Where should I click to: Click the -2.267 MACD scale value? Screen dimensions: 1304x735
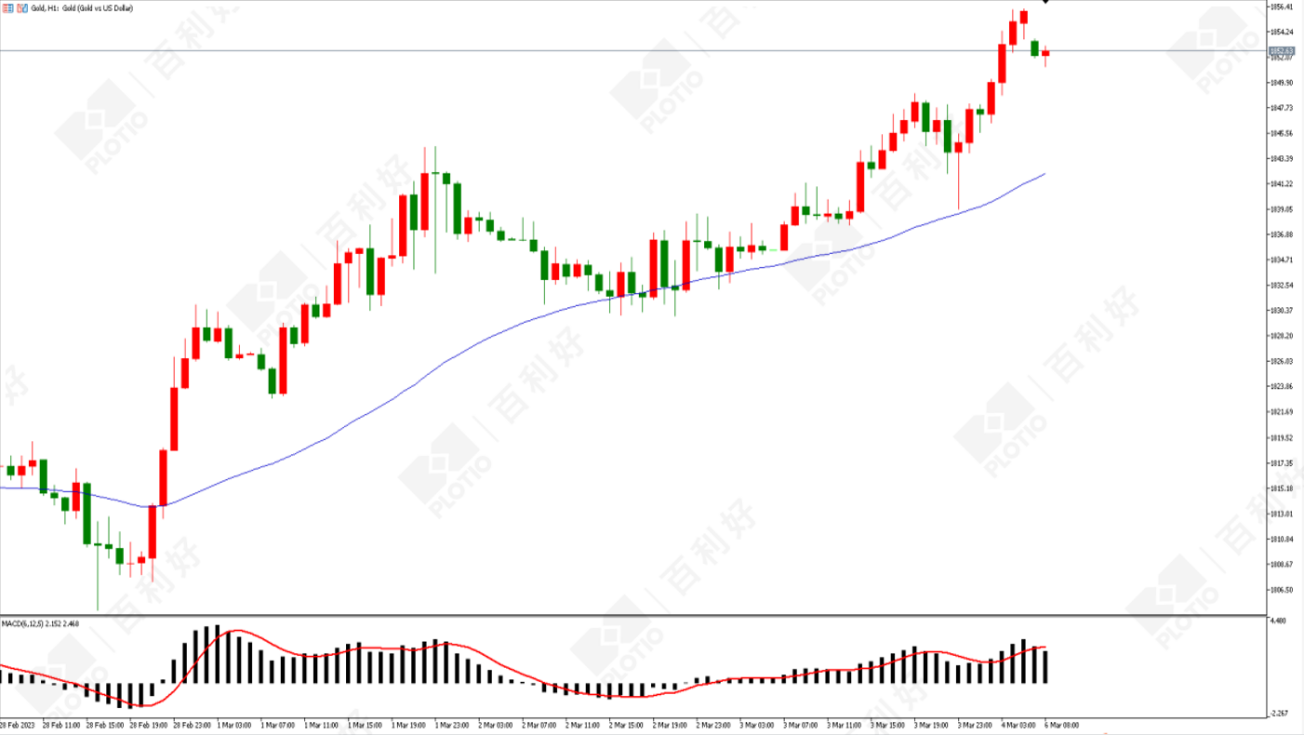(x=1280, y=713)
